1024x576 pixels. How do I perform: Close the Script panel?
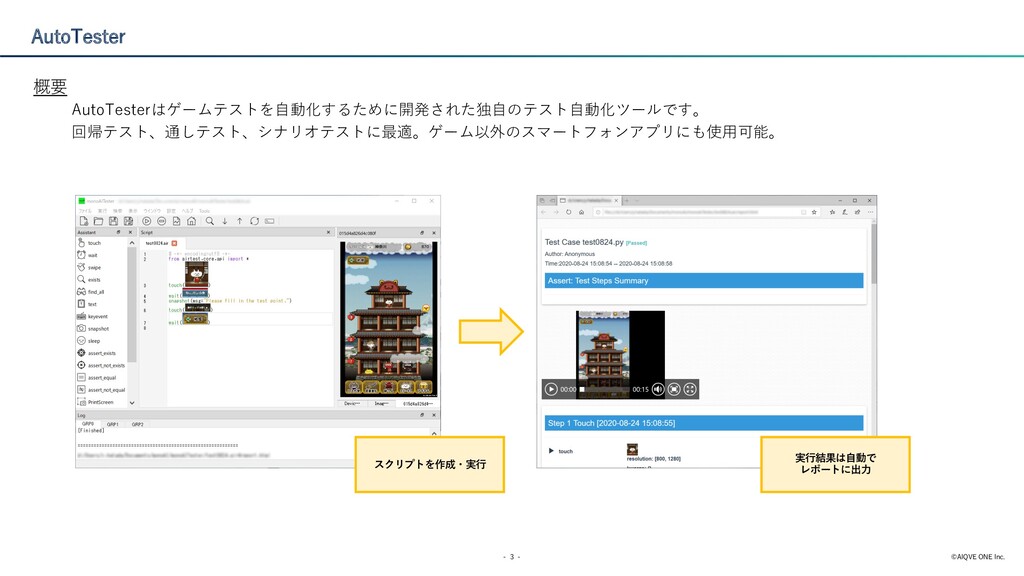tap(328, 232)
